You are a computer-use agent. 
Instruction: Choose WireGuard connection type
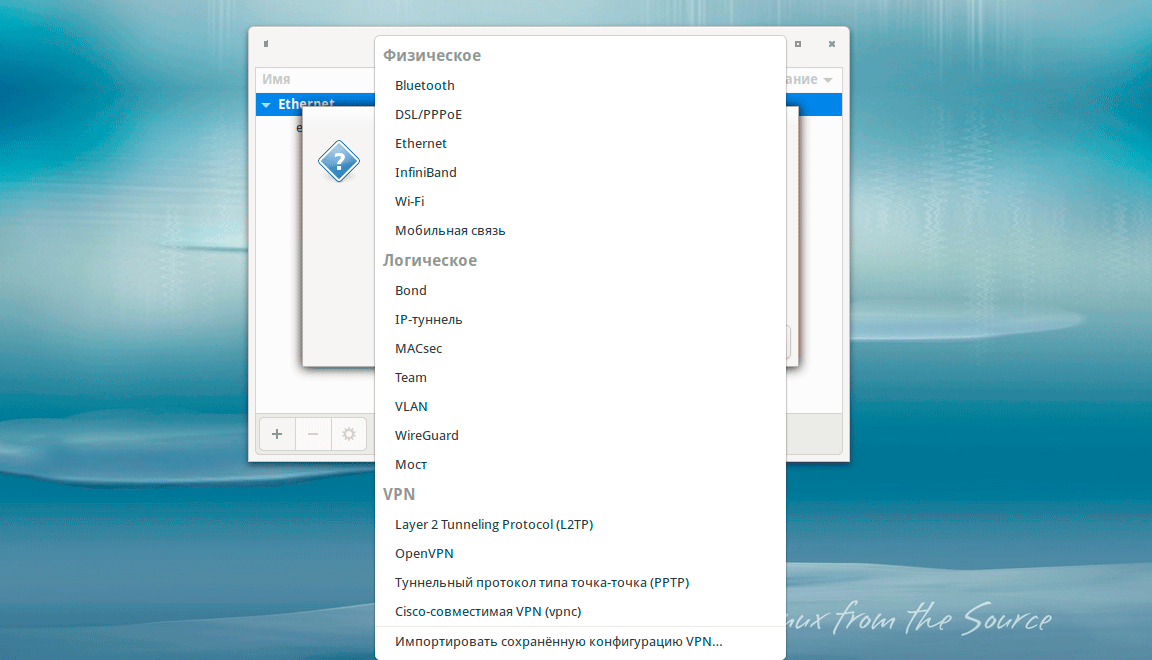point(580,436)
